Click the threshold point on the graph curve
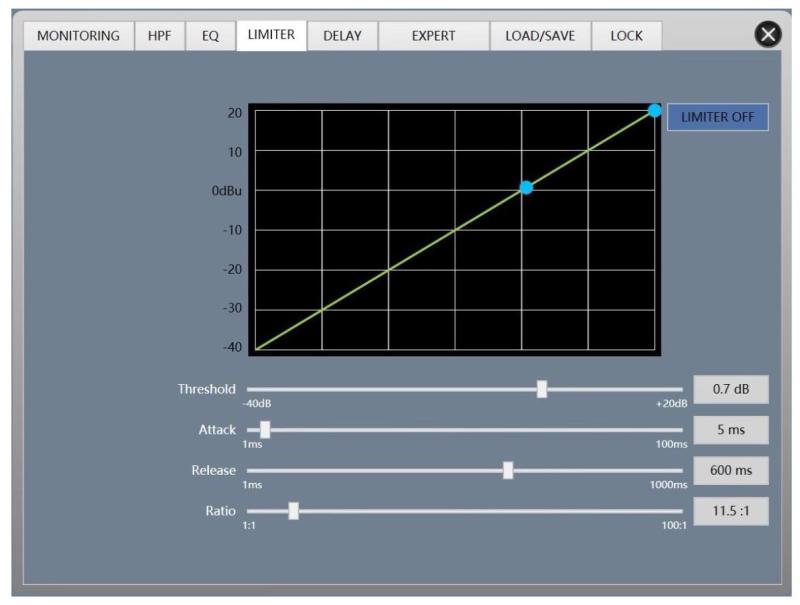The image size is (800, 605). coord(526,188)
